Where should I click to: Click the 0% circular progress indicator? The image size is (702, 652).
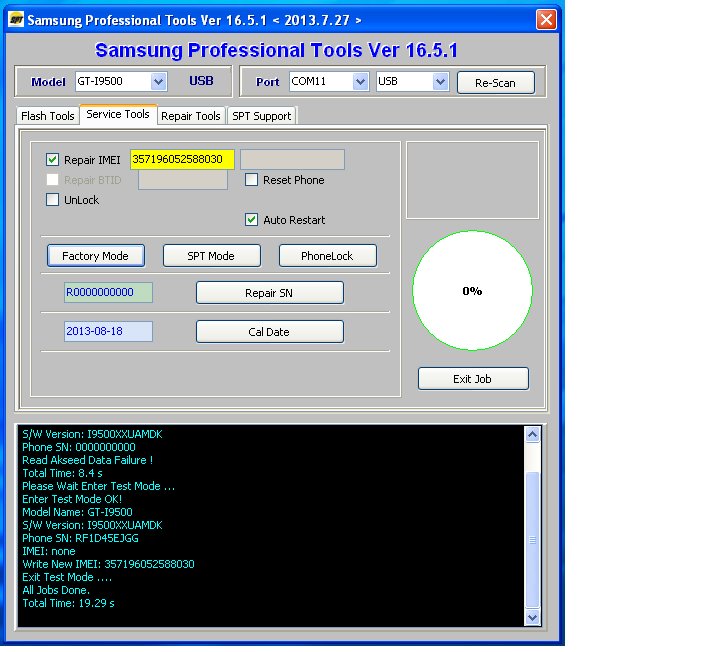click(472, 291)
